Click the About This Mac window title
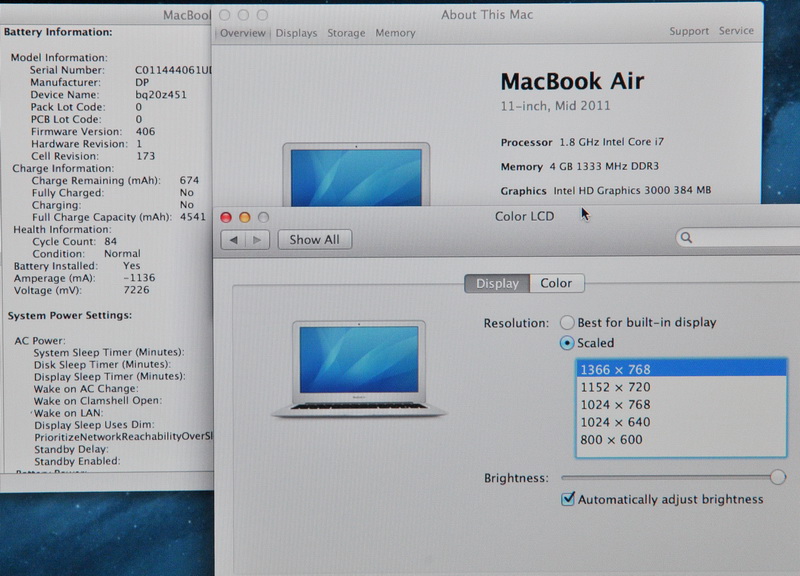 pyautogui.click(x=487, y=15)
